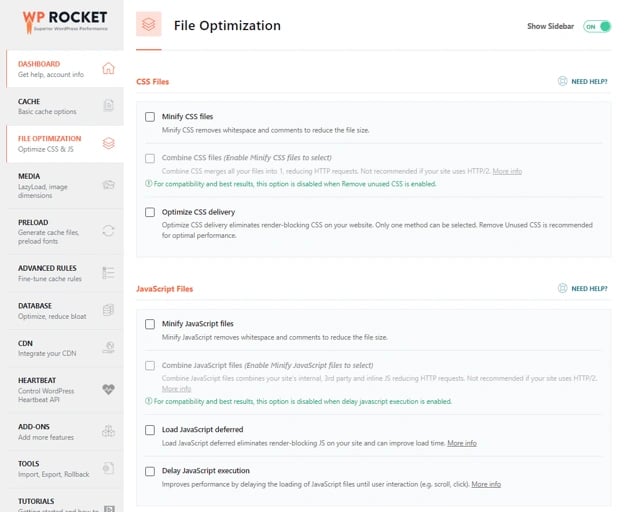This screenshot has width=624, height=512.
Task: Click the Media images icon in sidebar
Action: click(108, 185)
